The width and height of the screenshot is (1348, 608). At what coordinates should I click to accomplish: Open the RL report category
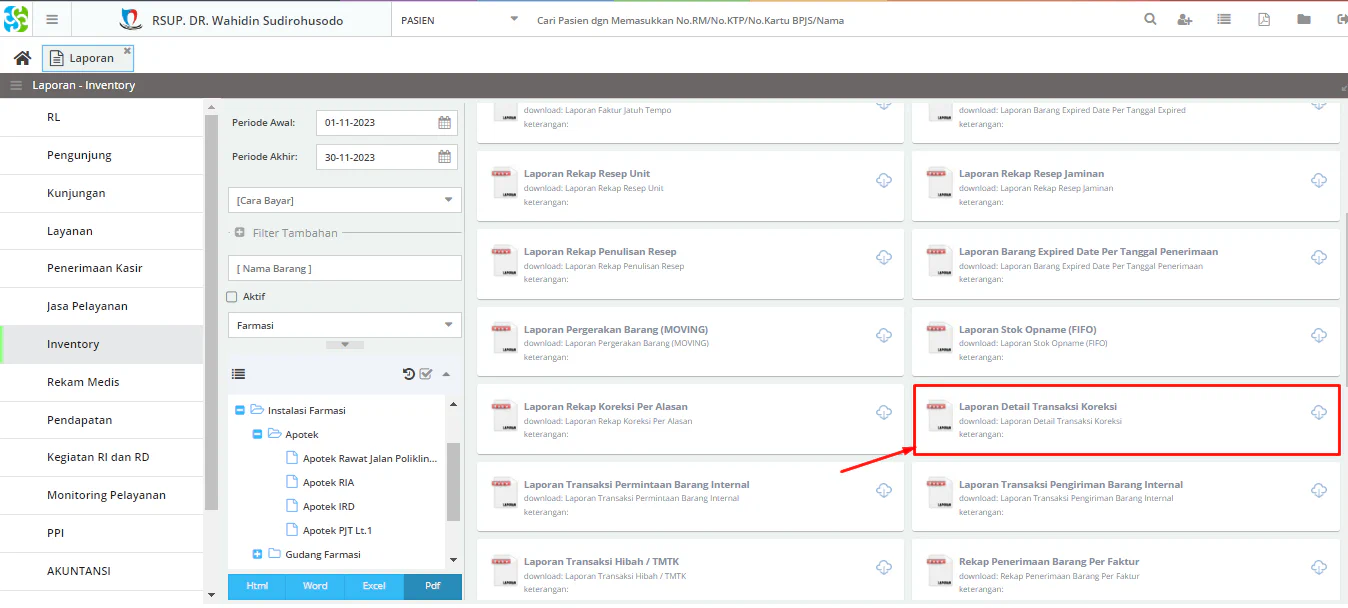(102, 117)
